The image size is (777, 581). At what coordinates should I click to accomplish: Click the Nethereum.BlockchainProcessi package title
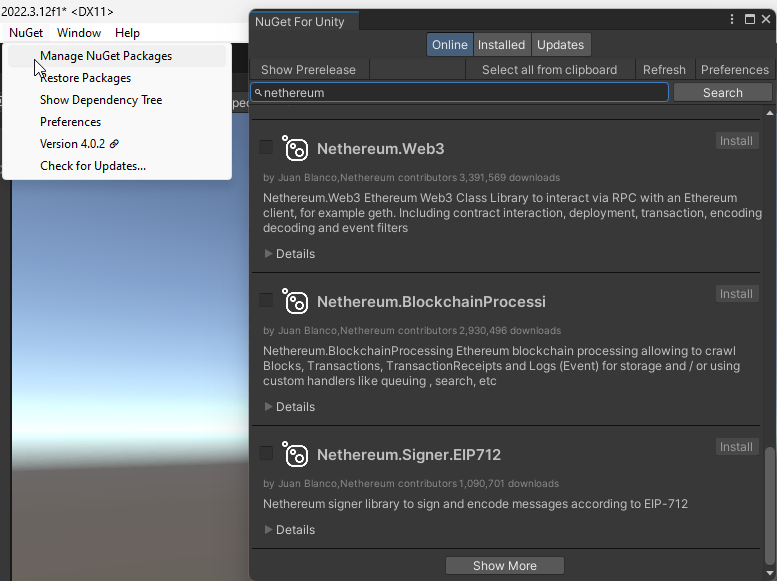point(431,301)
